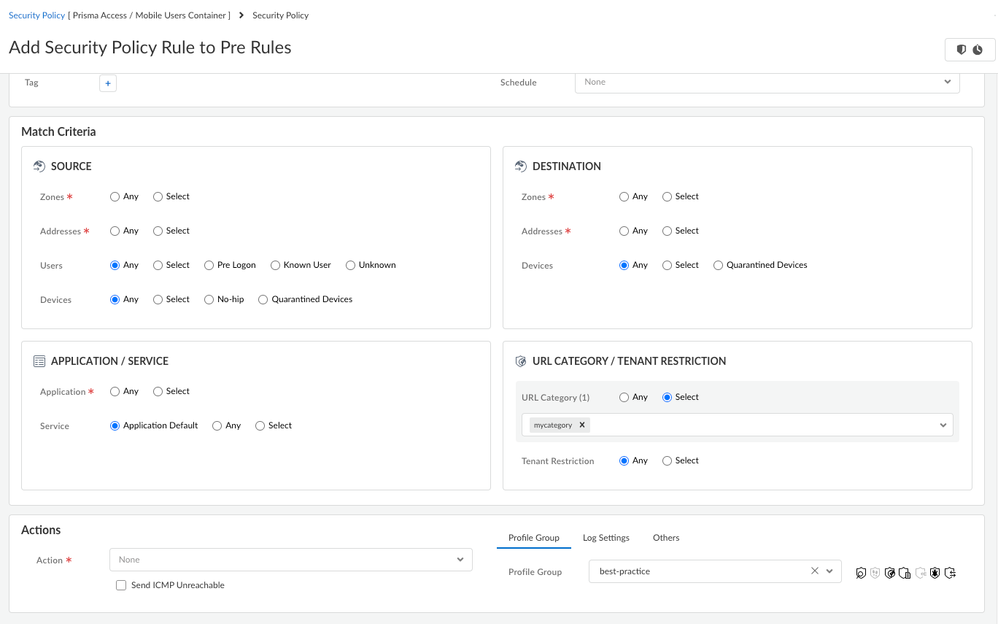Screen dimensions: 998x624
Task: Remove the mycategory chip with its X
Action: point(582,425)
